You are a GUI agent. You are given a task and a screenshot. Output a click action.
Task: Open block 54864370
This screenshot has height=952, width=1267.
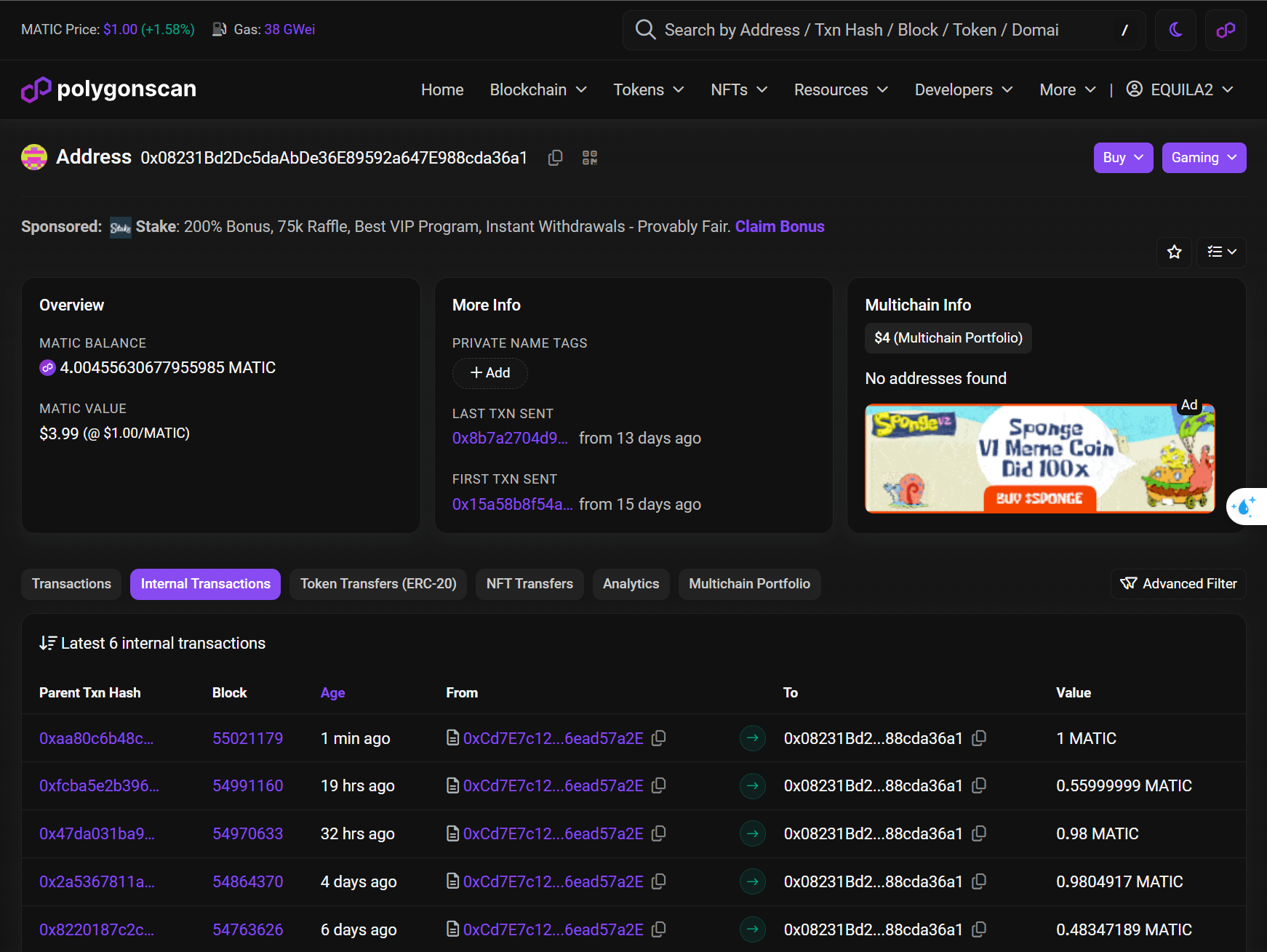tap(247, 881)
